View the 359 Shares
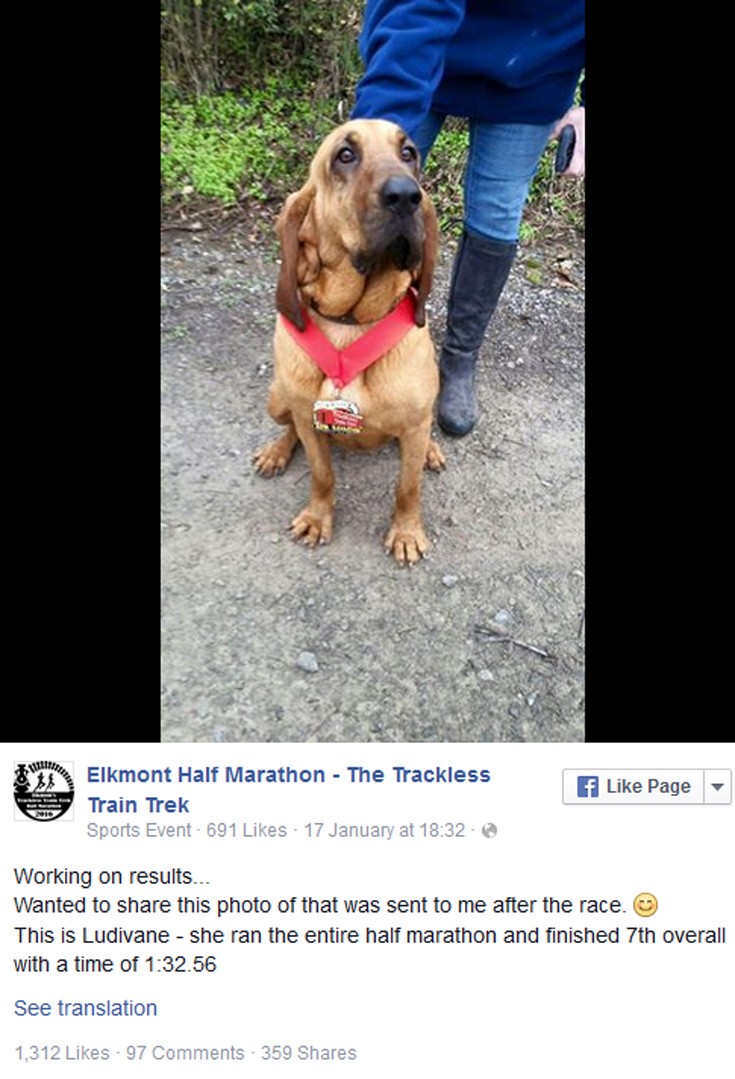Image resolution: width=735 pixels, height=1079 pixels. click(x=308, y=1053)
